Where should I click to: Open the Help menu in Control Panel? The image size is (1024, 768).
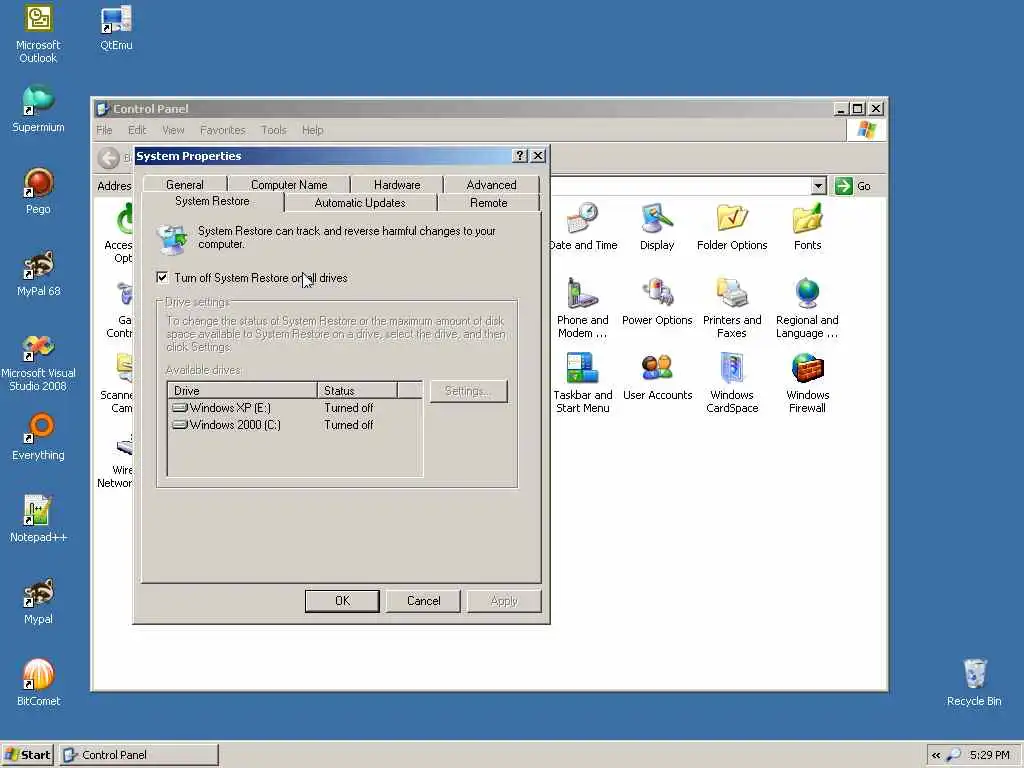click(x=312, y=130)
